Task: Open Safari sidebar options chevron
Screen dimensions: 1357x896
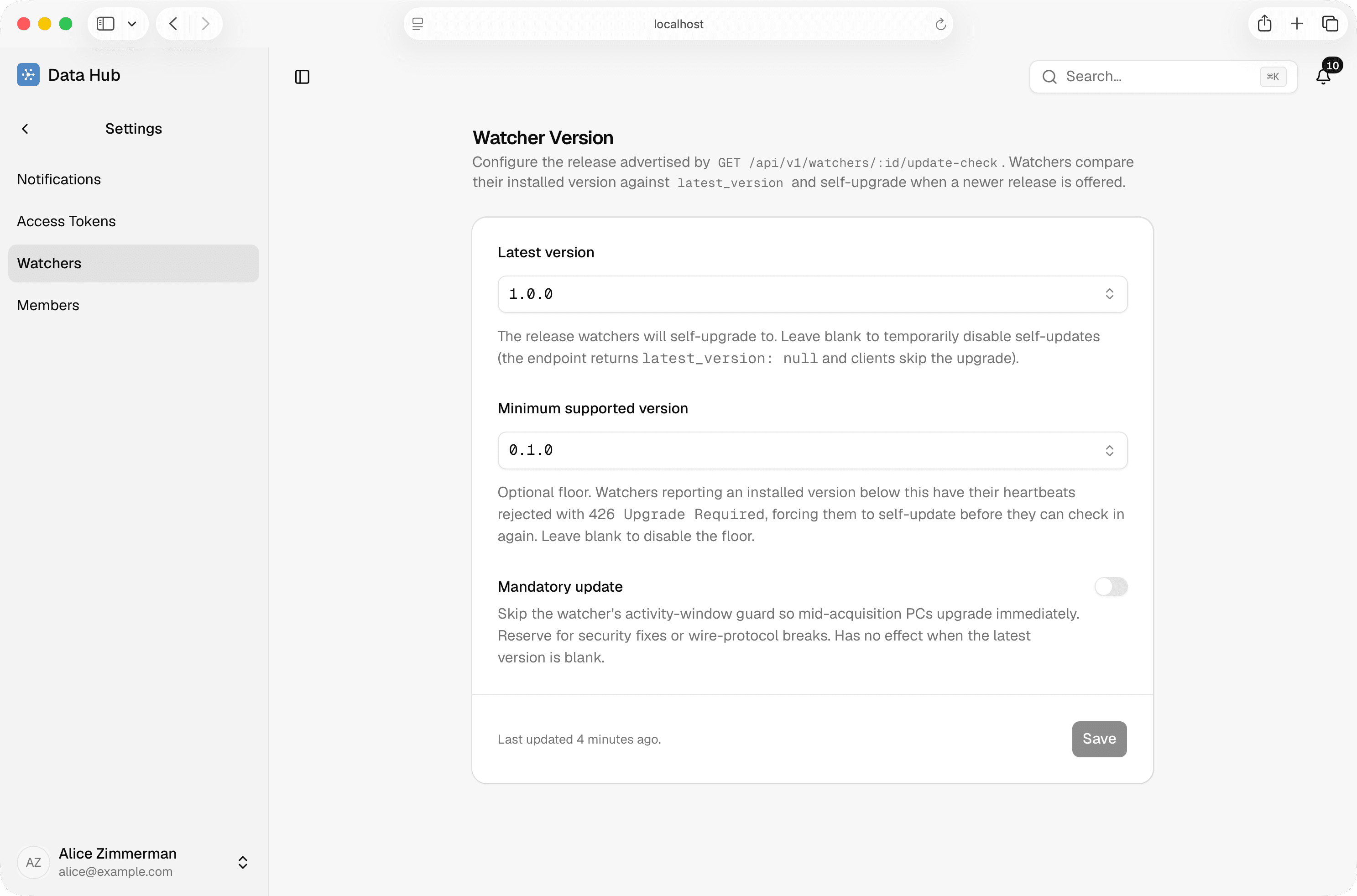Action: tap(132, 24)
